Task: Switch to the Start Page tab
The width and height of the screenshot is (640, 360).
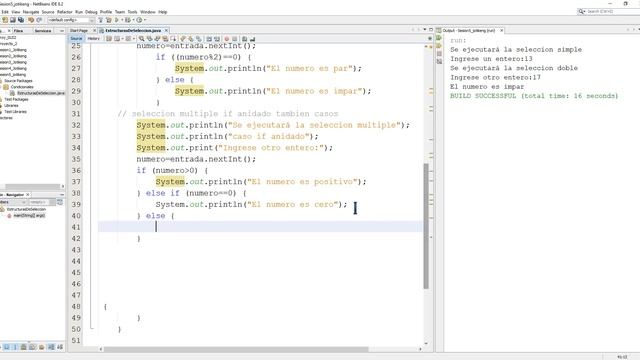Action: click(79, 31)
